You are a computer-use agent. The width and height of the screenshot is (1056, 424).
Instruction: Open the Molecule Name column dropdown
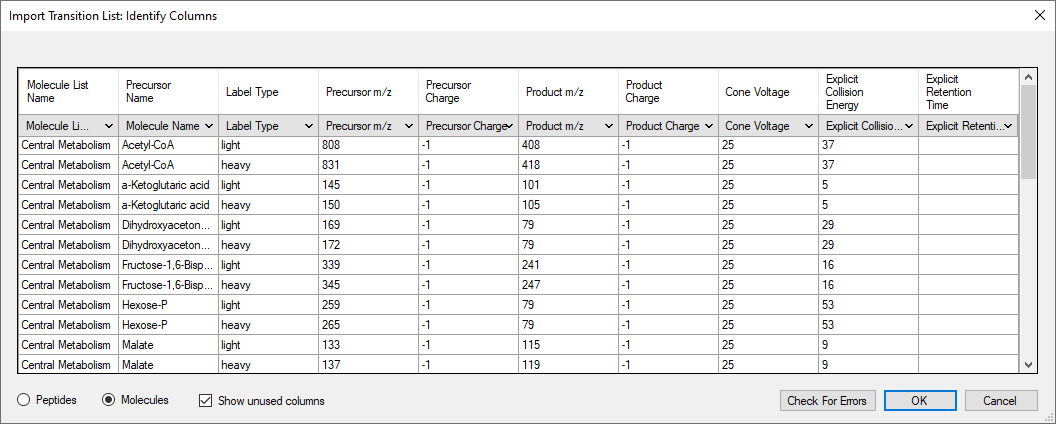(x=168, y=126)
